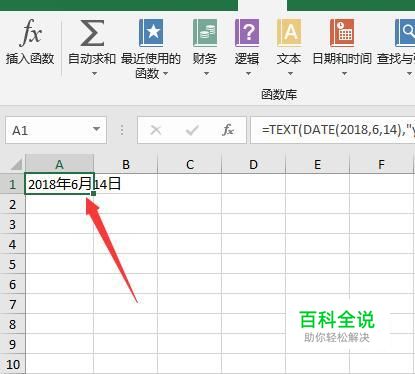Expand the 逻辑 dropdown arrow
This screenshot has height=374, width=415.
point(248,74)
